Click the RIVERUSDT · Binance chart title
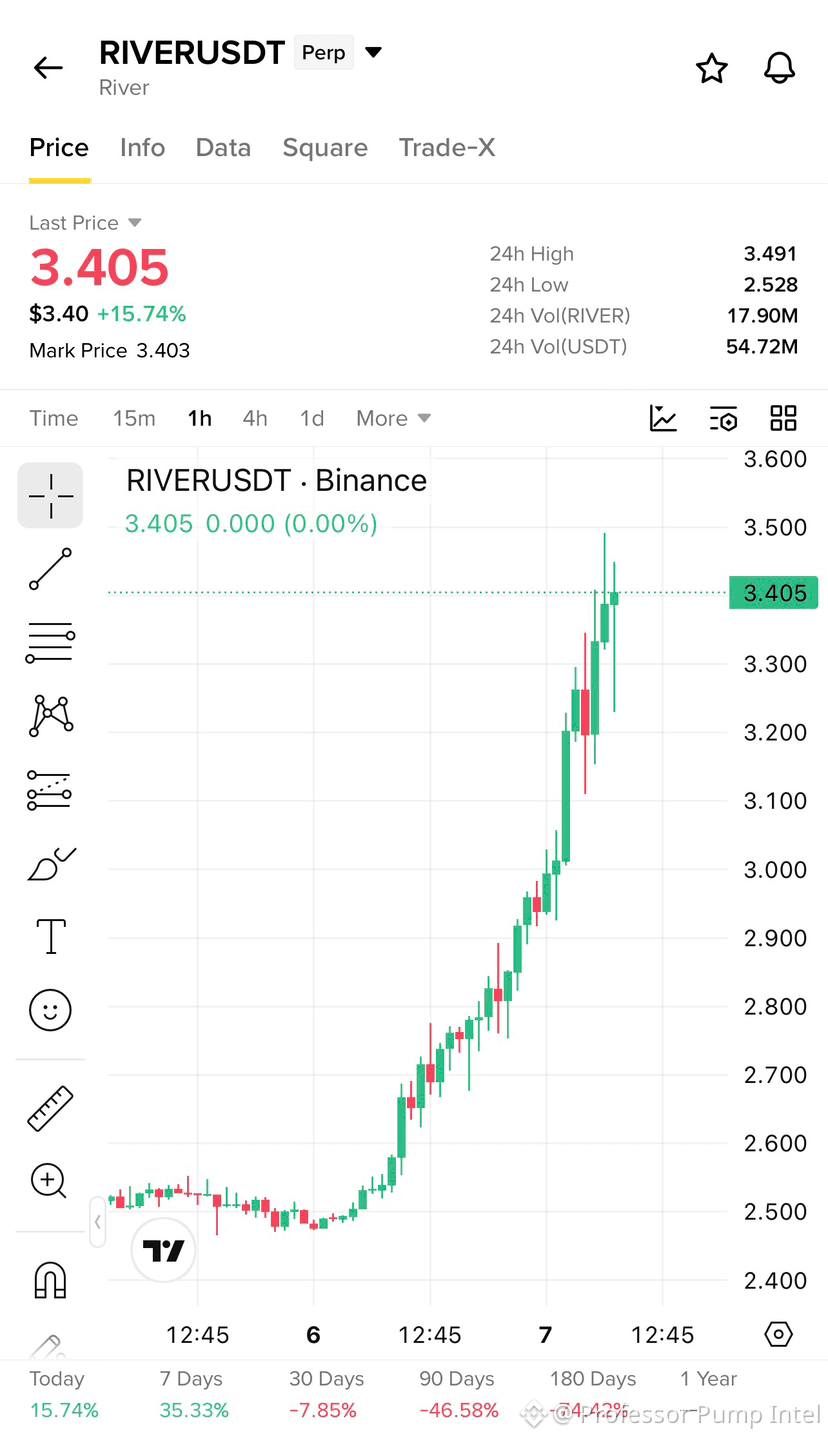Viewport: 828px width, 1439px height. coord(277,481)
